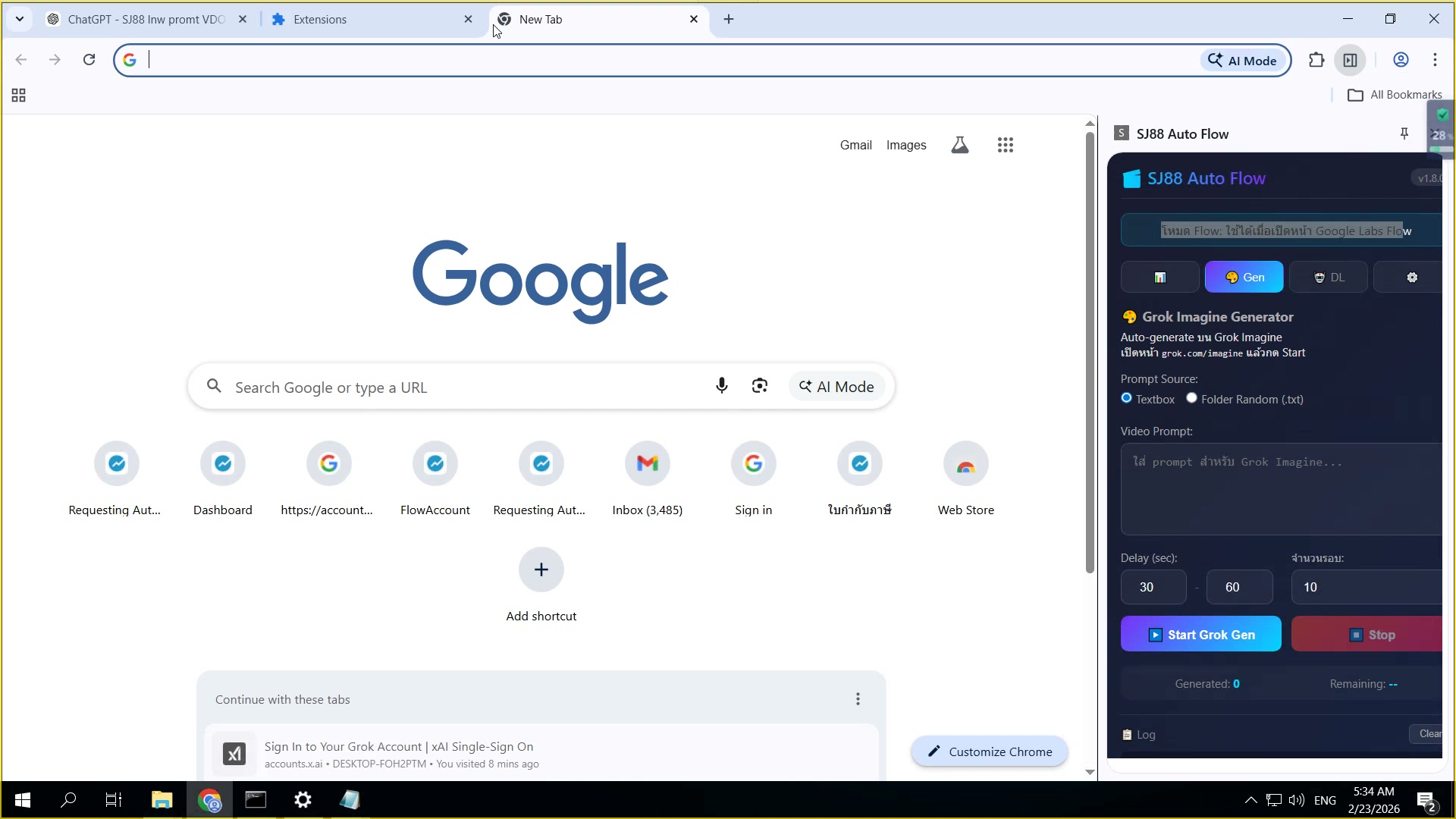1456x819 pixels.
Task: Open Gmail from the Google homepage
Action: tap(855, 145)
